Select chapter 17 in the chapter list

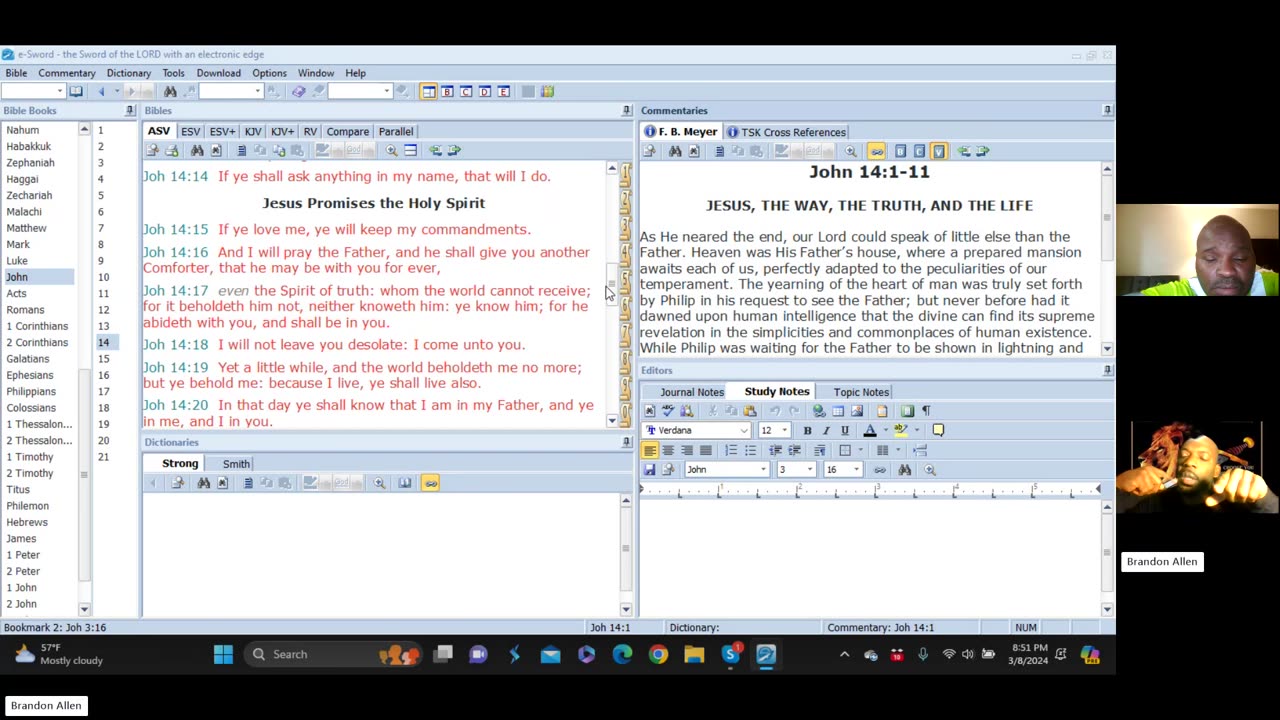point(103,391)
